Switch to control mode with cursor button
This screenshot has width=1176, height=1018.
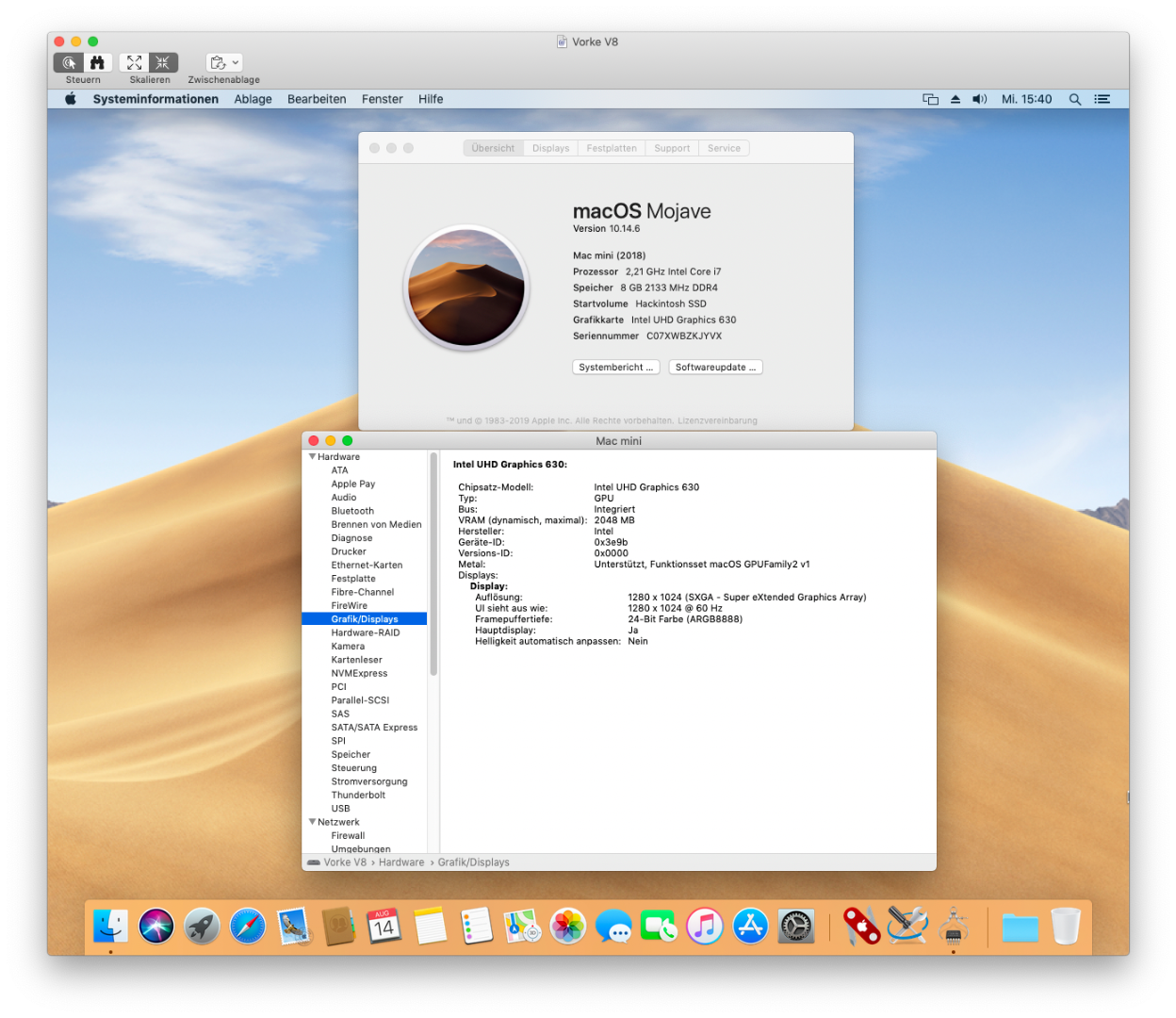click(69, 62)
